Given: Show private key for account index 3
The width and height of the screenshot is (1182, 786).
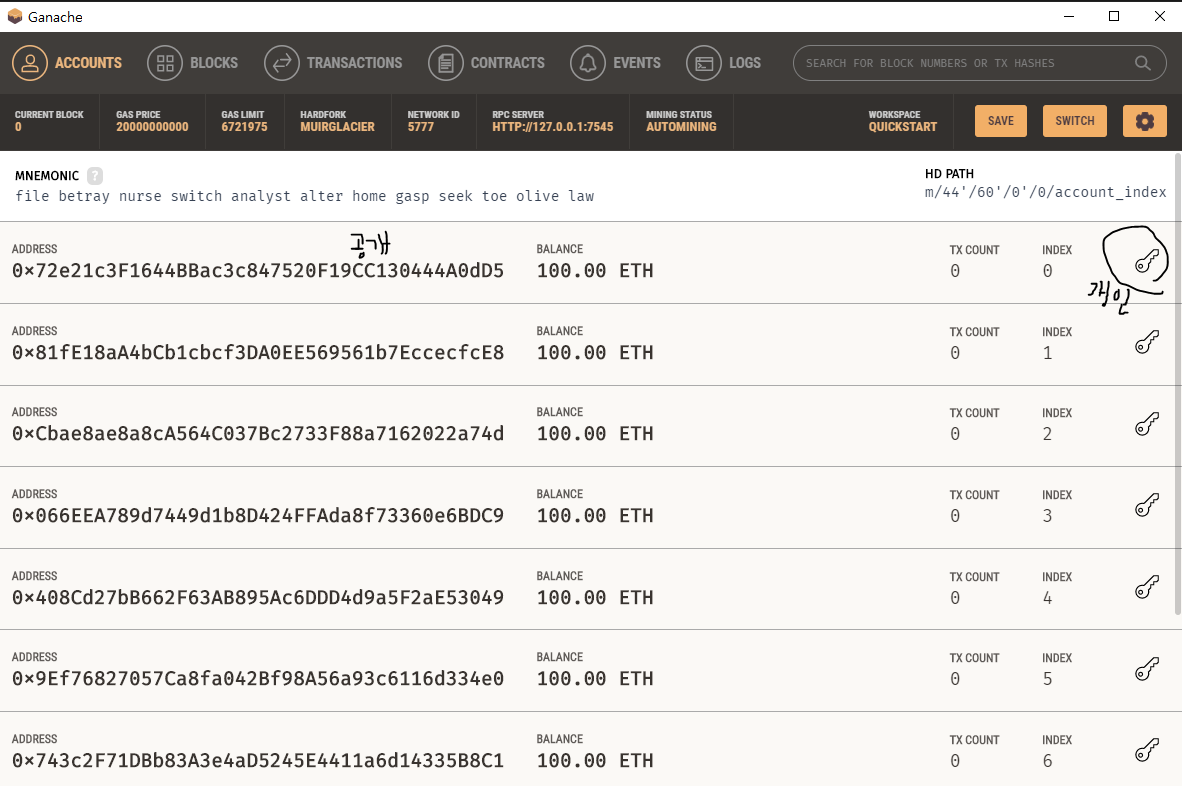Looking at the screenshot, I should [1147, 505].
